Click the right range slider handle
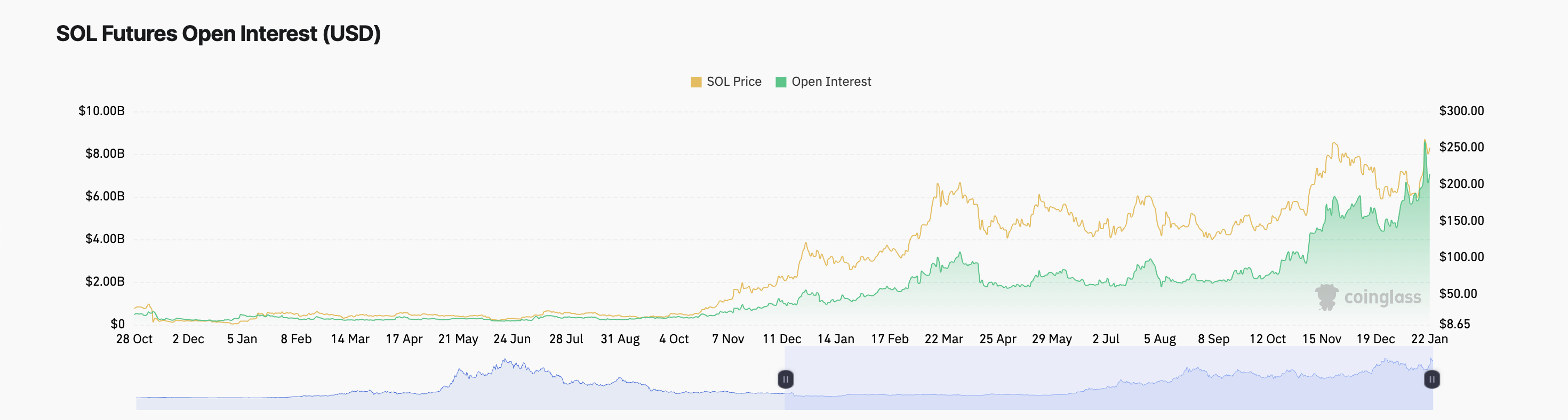The width and height of the screenshot is (1568, 420). click(1431, 379)
